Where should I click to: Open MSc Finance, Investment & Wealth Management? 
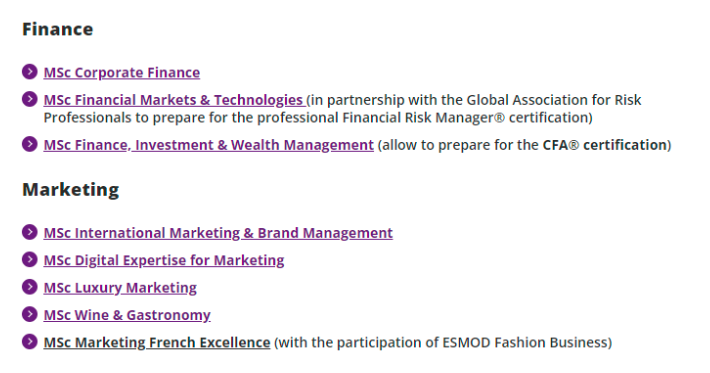click(x=208, y=145)
